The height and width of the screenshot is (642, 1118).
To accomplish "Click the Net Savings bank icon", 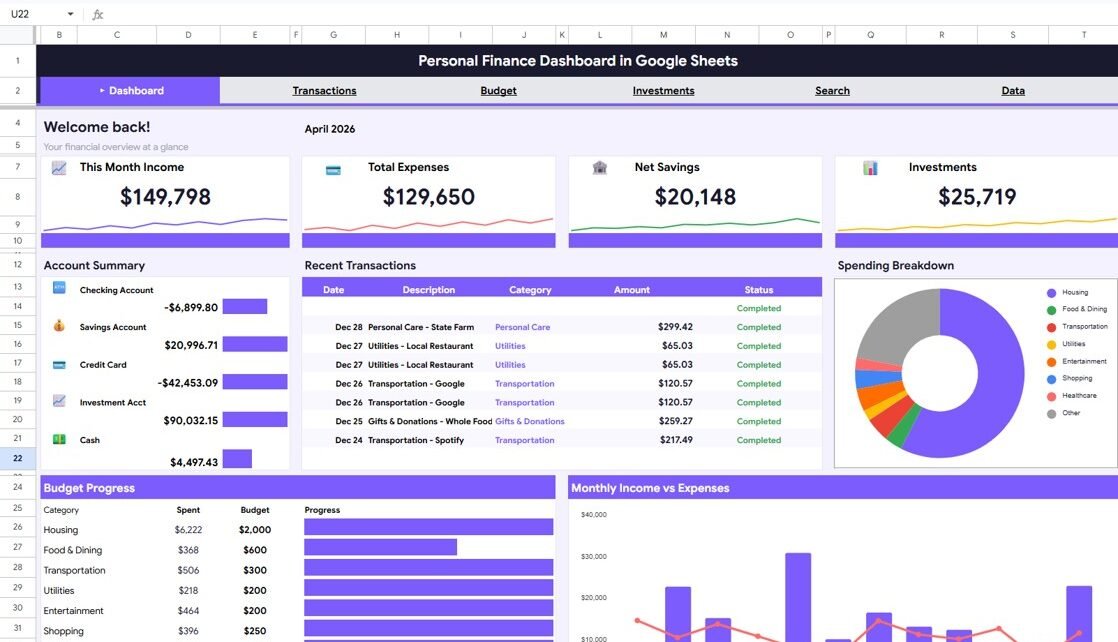I will tap(599, 168).
